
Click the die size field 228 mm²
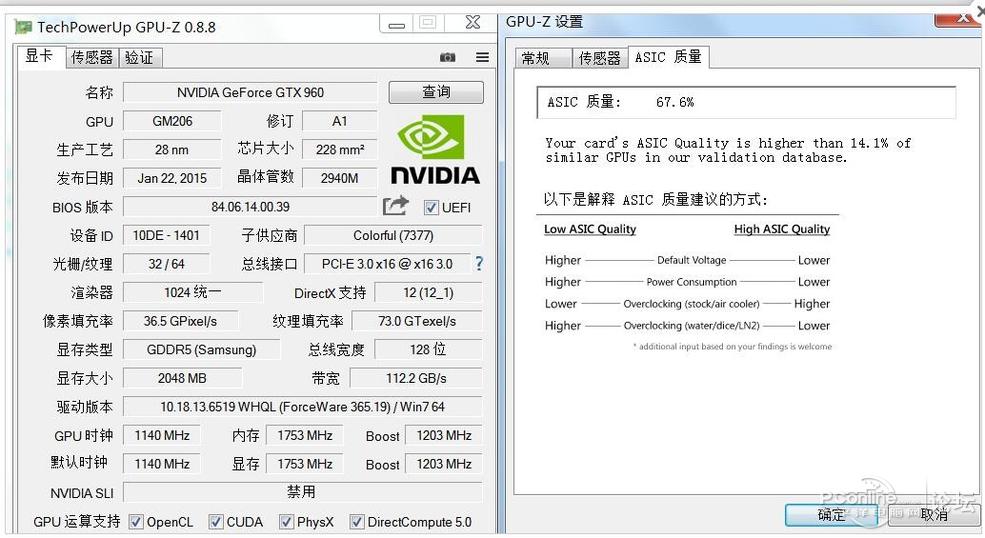(x=340, y=150)
